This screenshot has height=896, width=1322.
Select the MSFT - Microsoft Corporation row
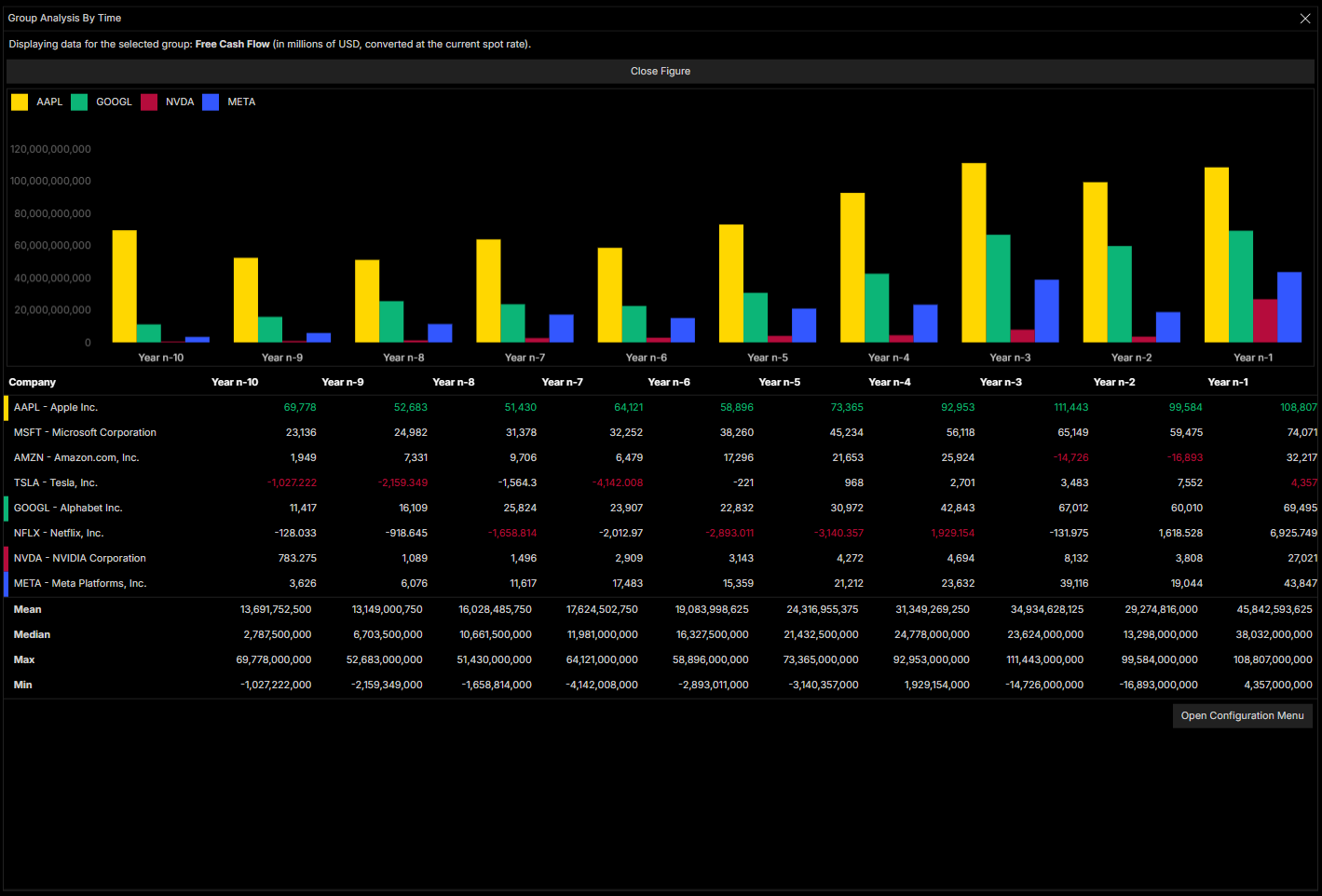pyautogui.click(x=661, y=432)
